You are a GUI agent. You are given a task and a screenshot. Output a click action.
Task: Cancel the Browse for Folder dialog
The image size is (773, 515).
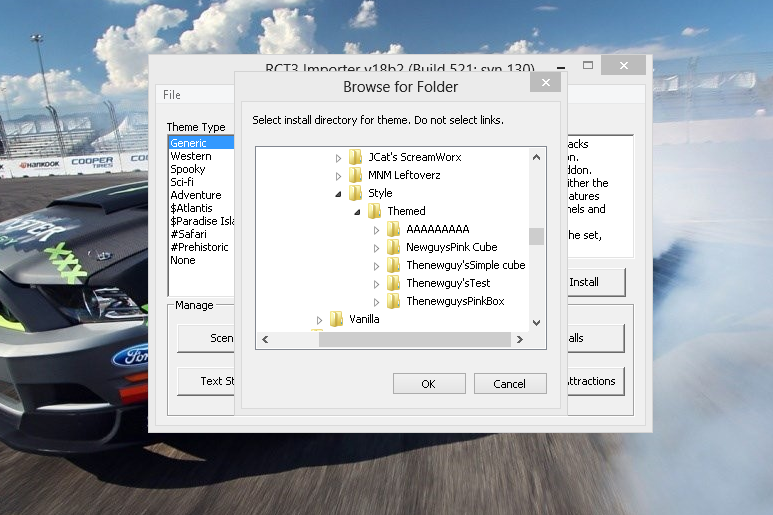coord(509,384)
